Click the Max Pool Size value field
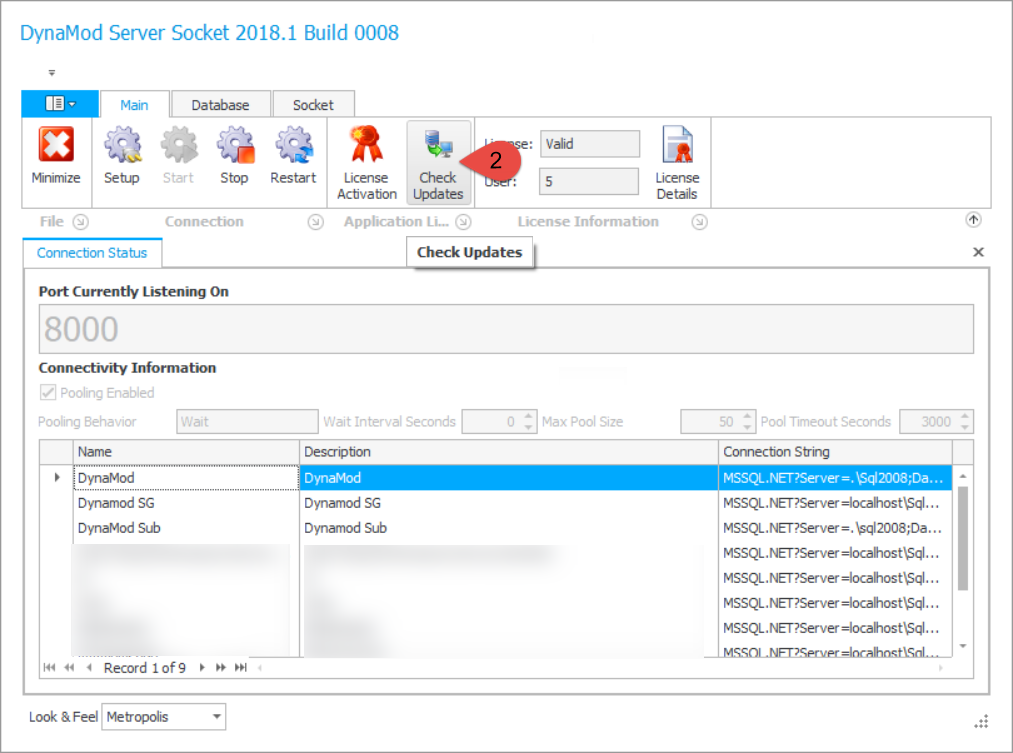Screen dimensions: 1013x753 point(710,422)
